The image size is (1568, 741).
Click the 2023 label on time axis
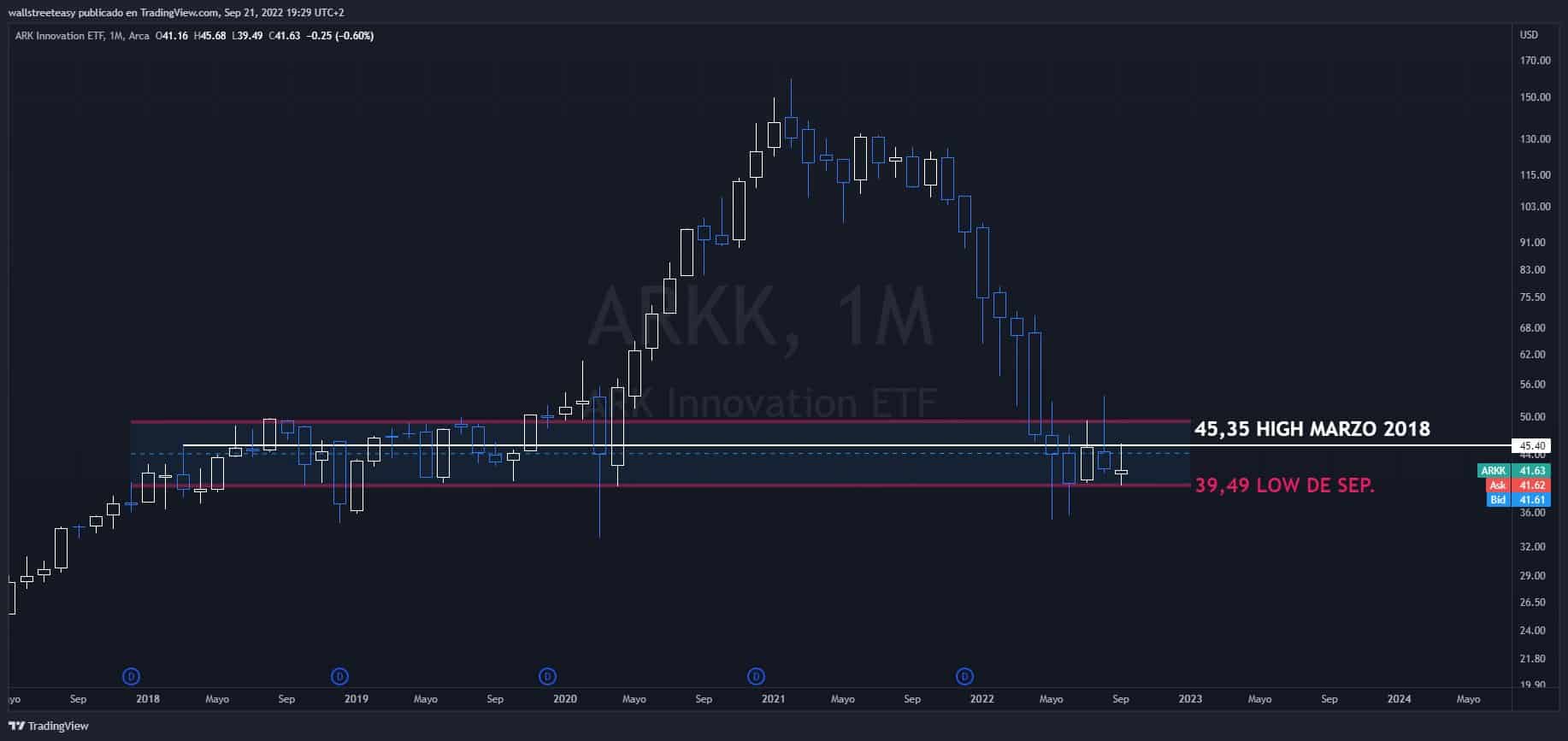coord(1190,699)
